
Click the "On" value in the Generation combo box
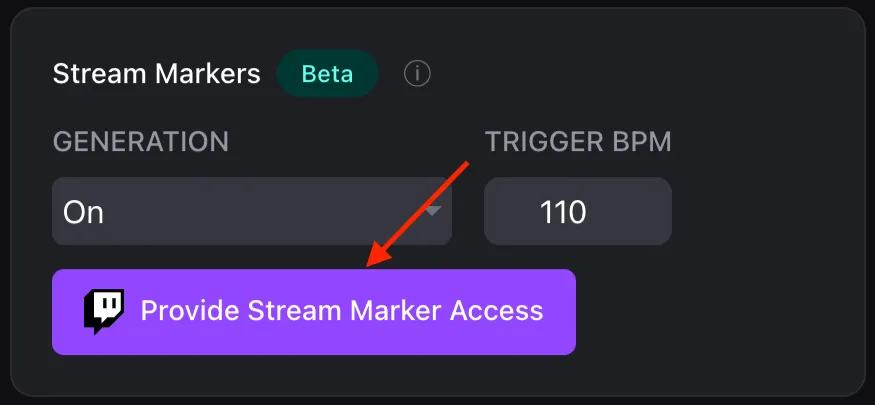(83, 213)
